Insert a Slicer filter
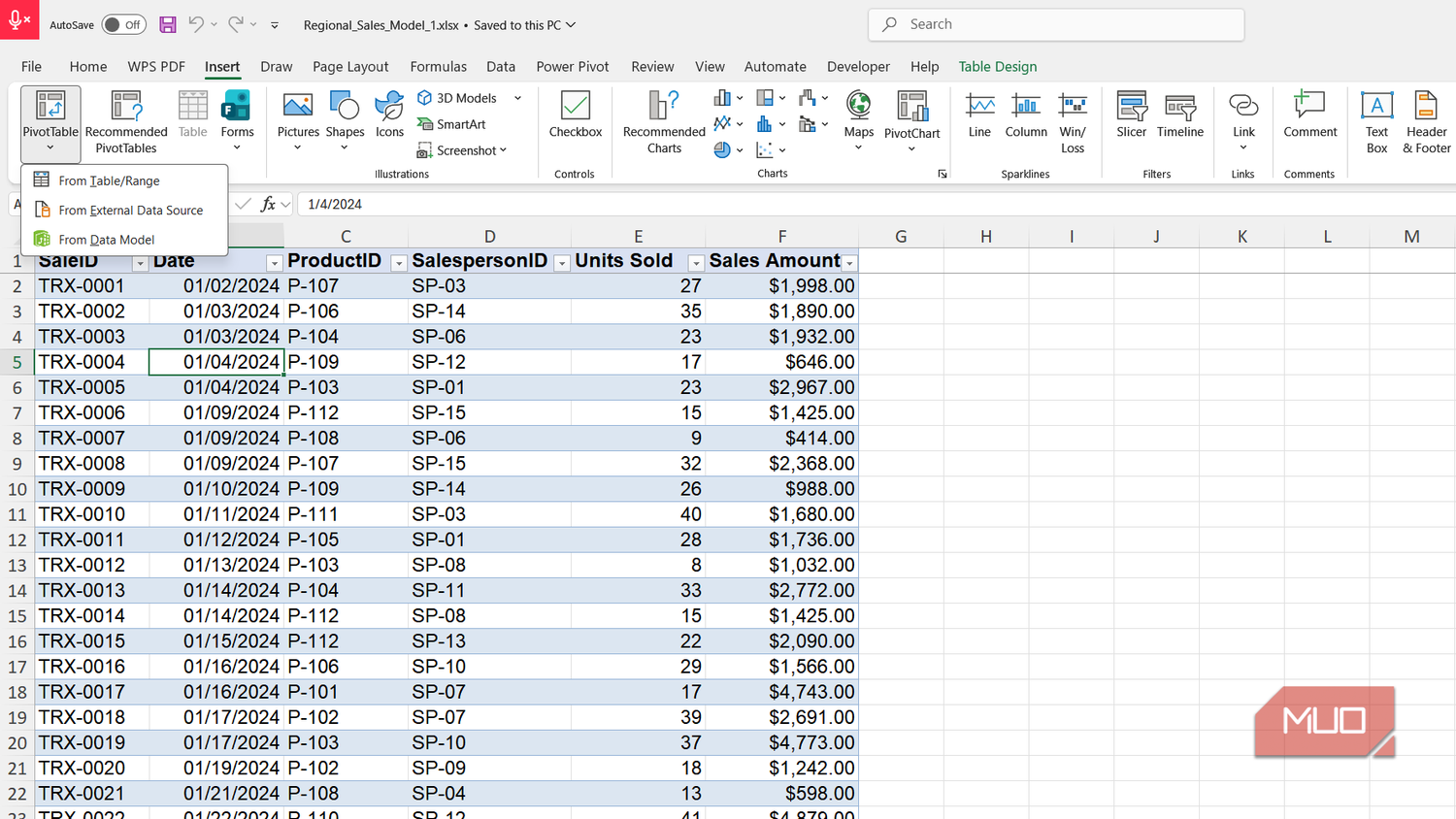The width and height of the screenshot is (1456, 819). [1131, 115]
